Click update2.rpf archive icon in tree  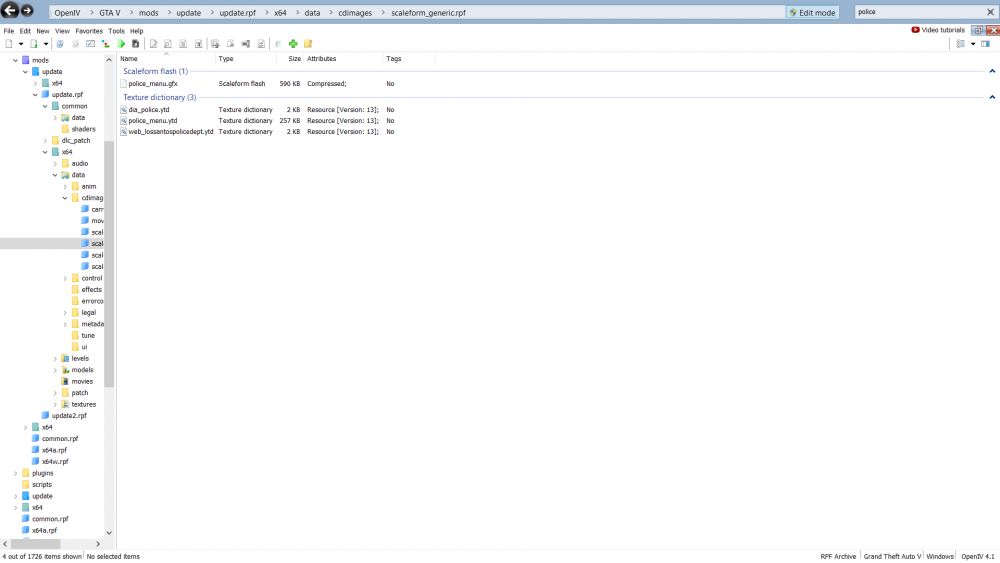[x=45, y=416]
